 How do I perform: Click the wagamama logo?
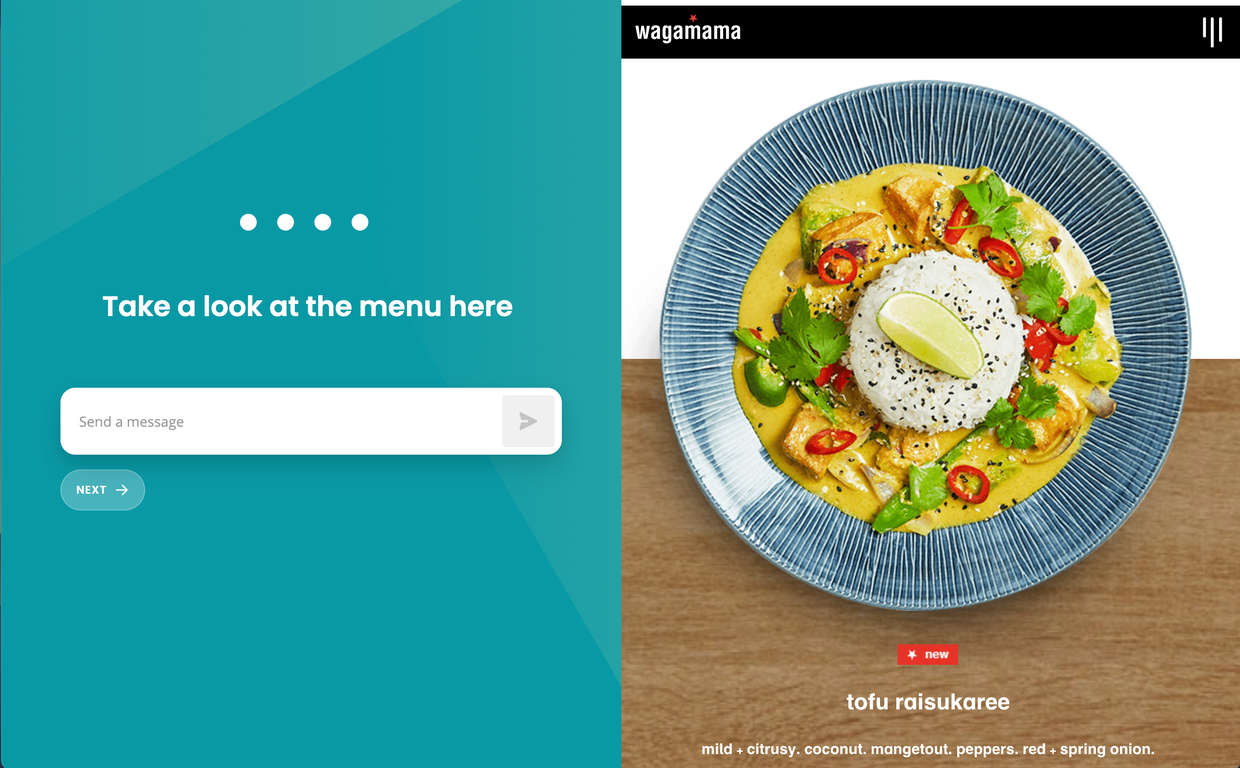click(688, 30)
